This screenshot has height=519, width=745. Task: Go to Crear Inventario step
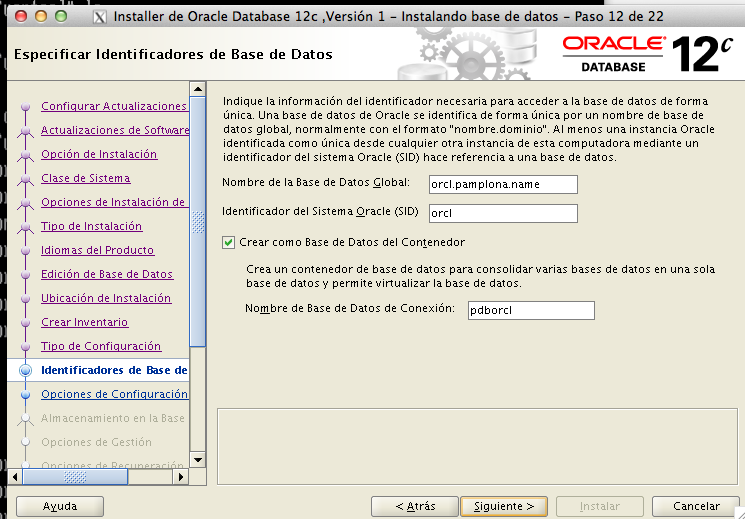(85, 322)
